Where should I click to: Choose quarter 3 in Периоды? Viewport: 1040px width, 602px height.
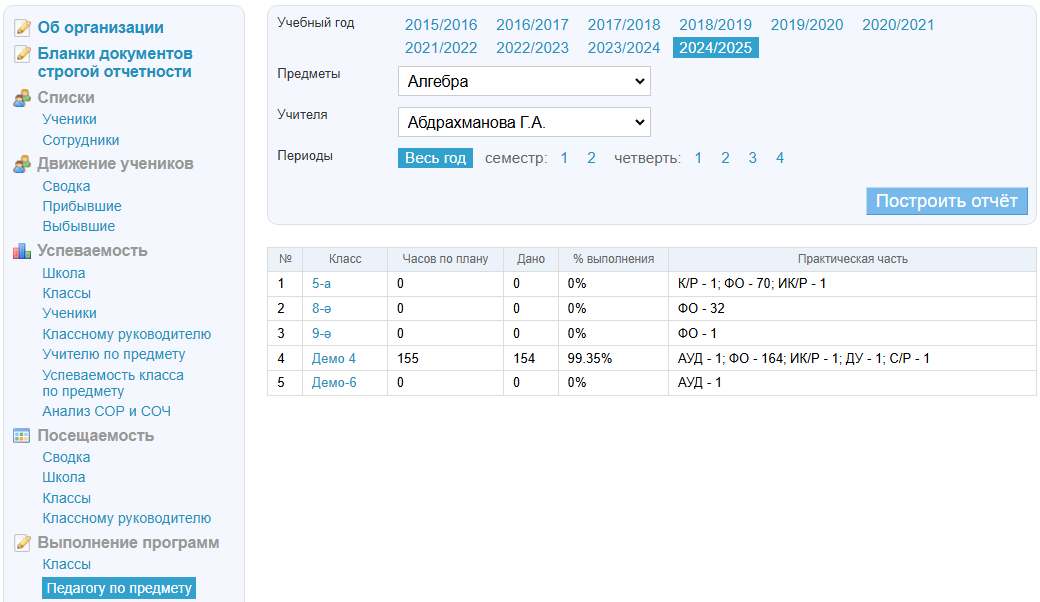(x=753, y=158)
